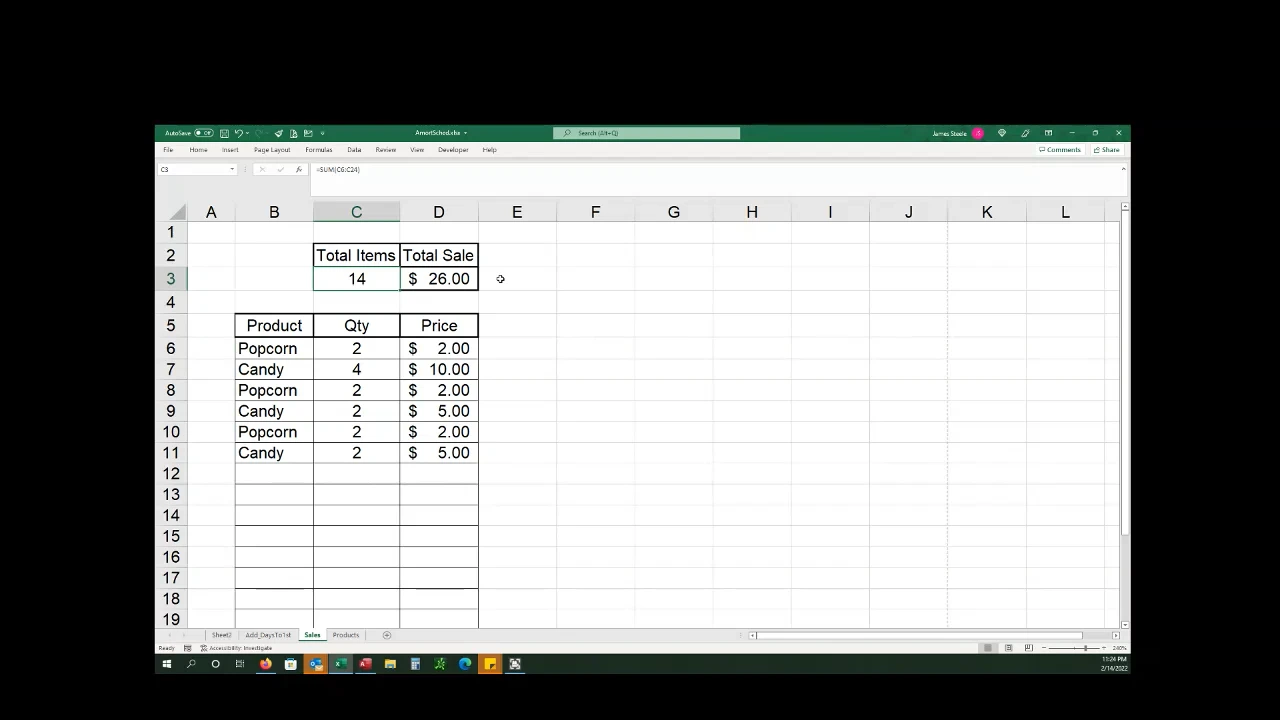The height and width of the screenshot is (720, 1280).
Task: Click the Save icon in the title bar
Action: pos(224,133)
